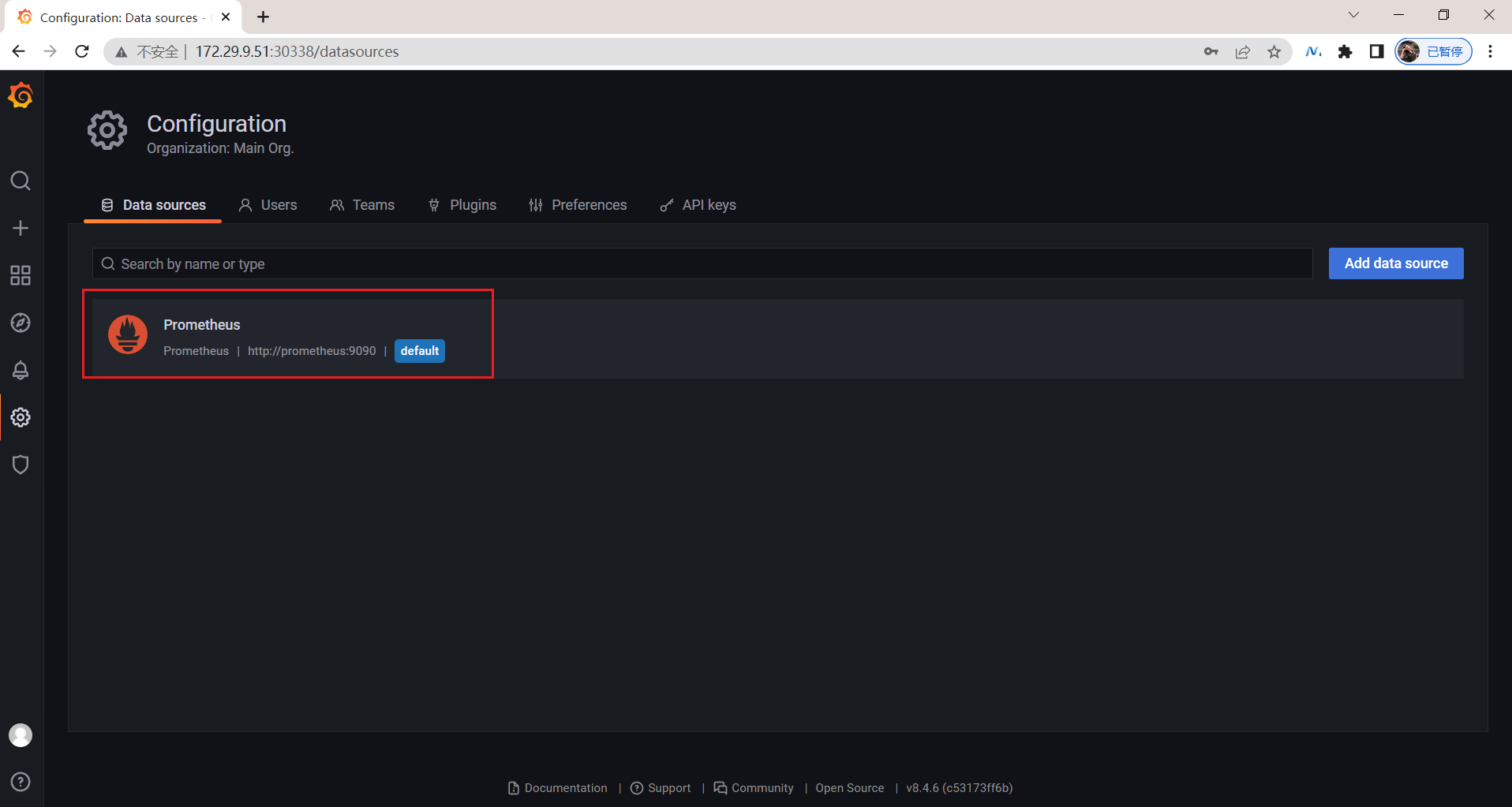This screenshot has height=807, width=1512.
Task: Open the Community footer link
Action: (x=754, y=788)
